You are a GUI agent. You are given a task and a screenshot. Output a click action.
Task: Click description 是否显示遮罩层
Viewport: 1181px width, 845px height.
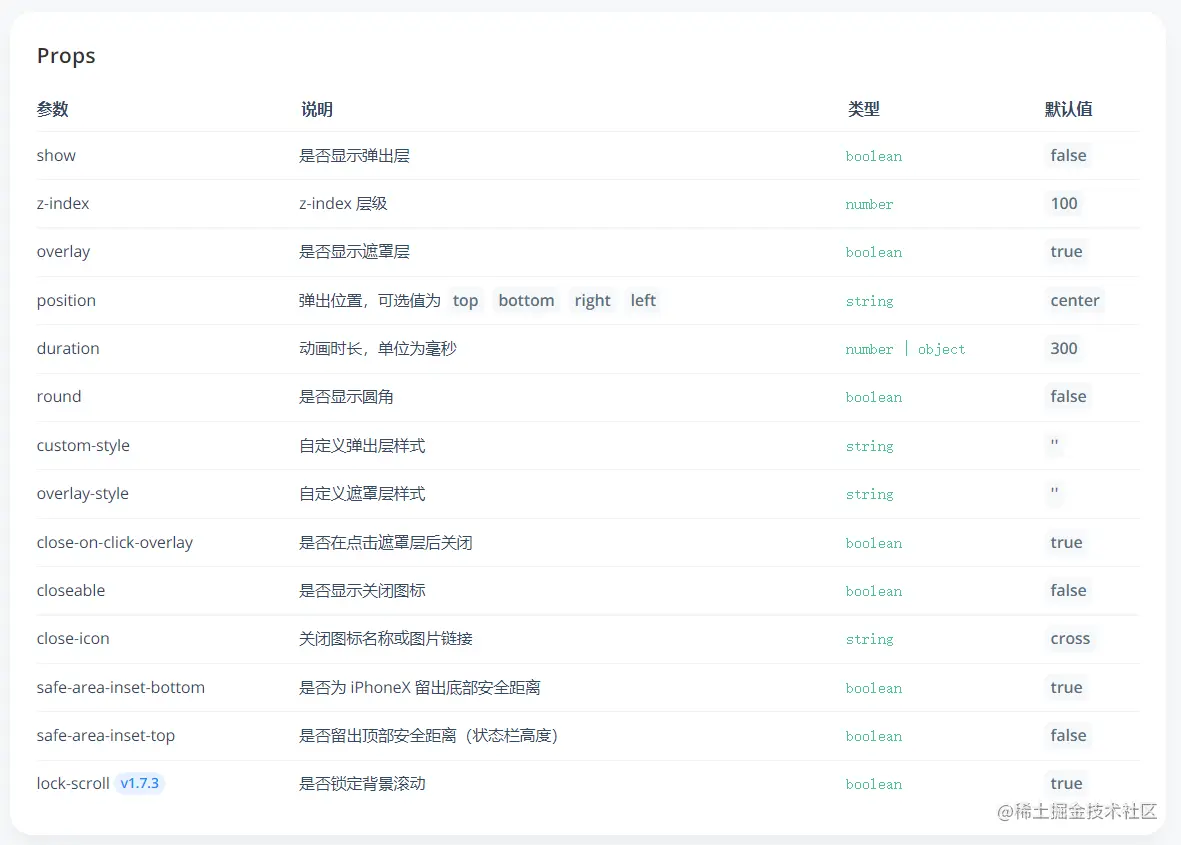point(354,252)
